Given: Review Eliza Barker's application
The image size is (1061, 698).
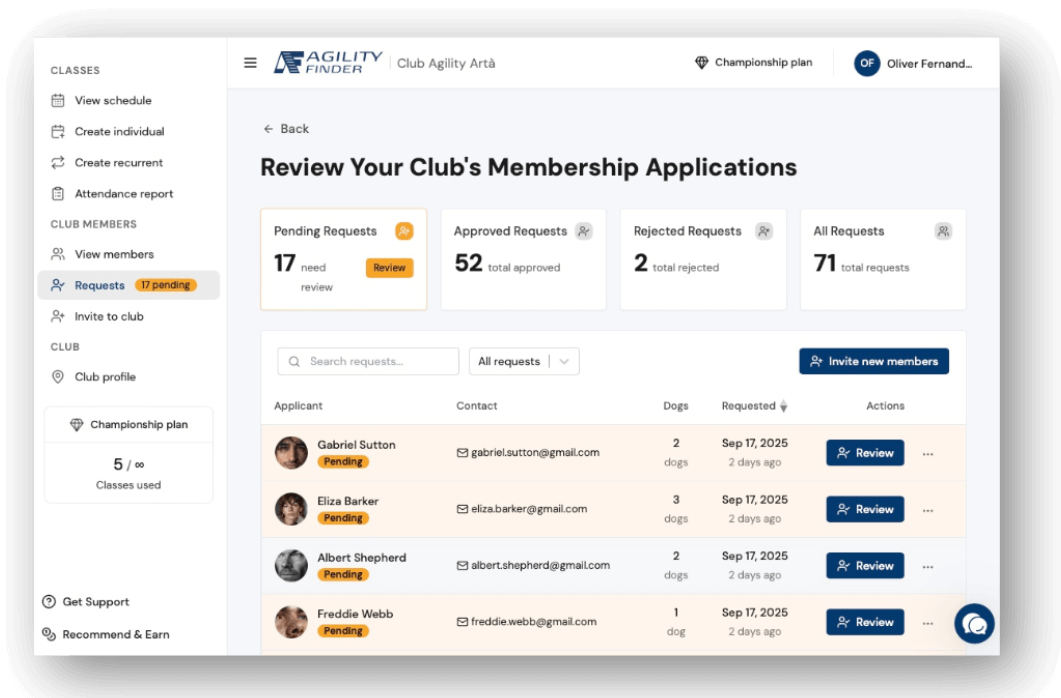Looking at the screenshot, I should pos(865,509).
